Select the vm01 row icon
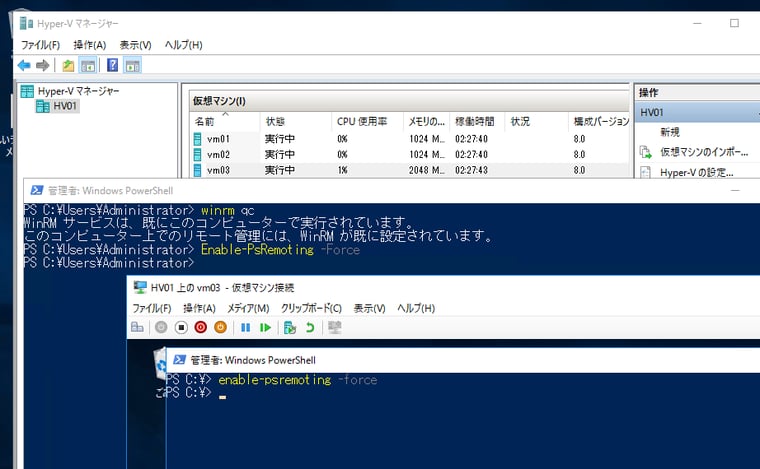The image size is (760, 469). [x=197, y=139]
